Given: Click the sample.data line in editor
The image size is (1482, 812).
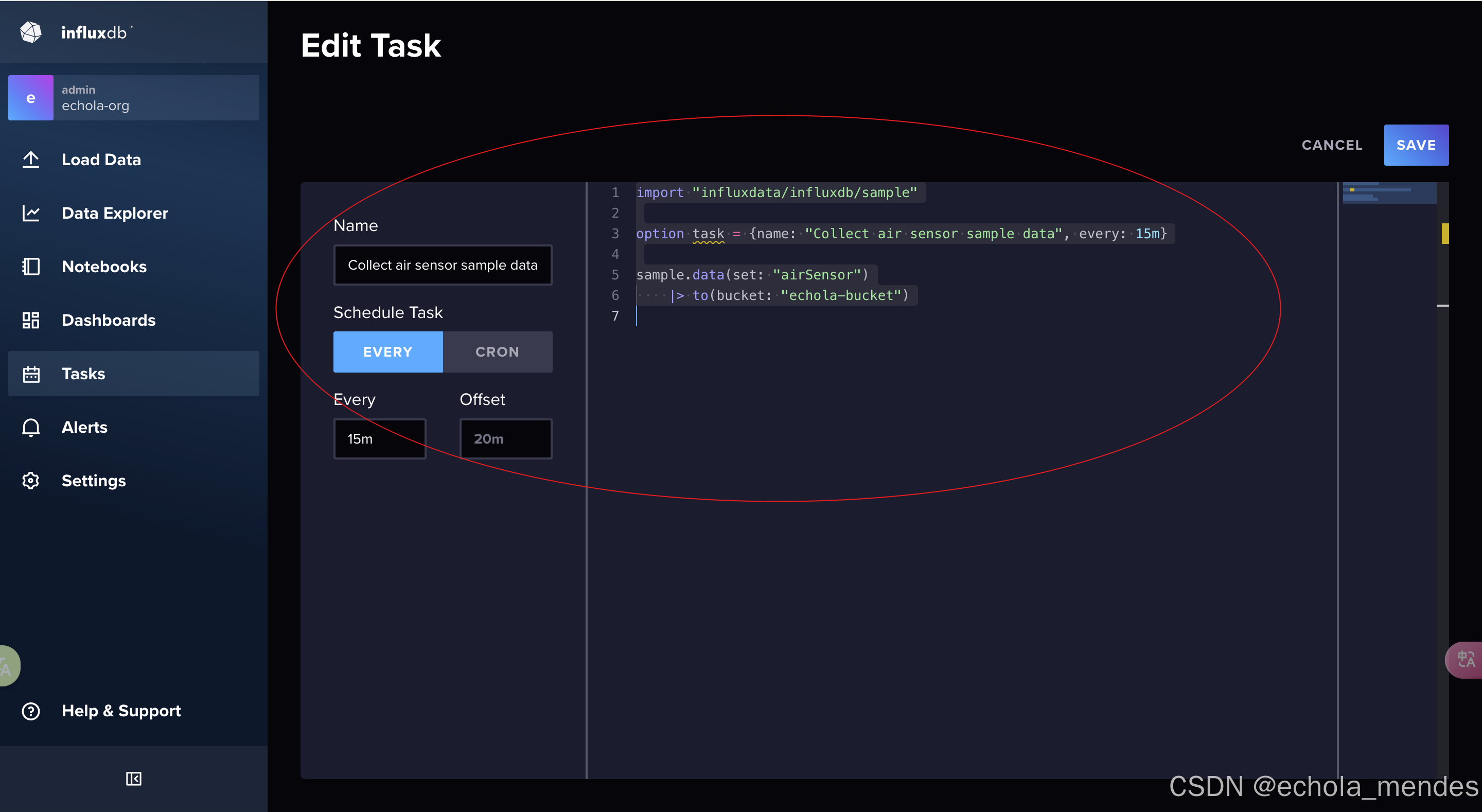Looking at the screenshot, I should click(x=752, y=274).
